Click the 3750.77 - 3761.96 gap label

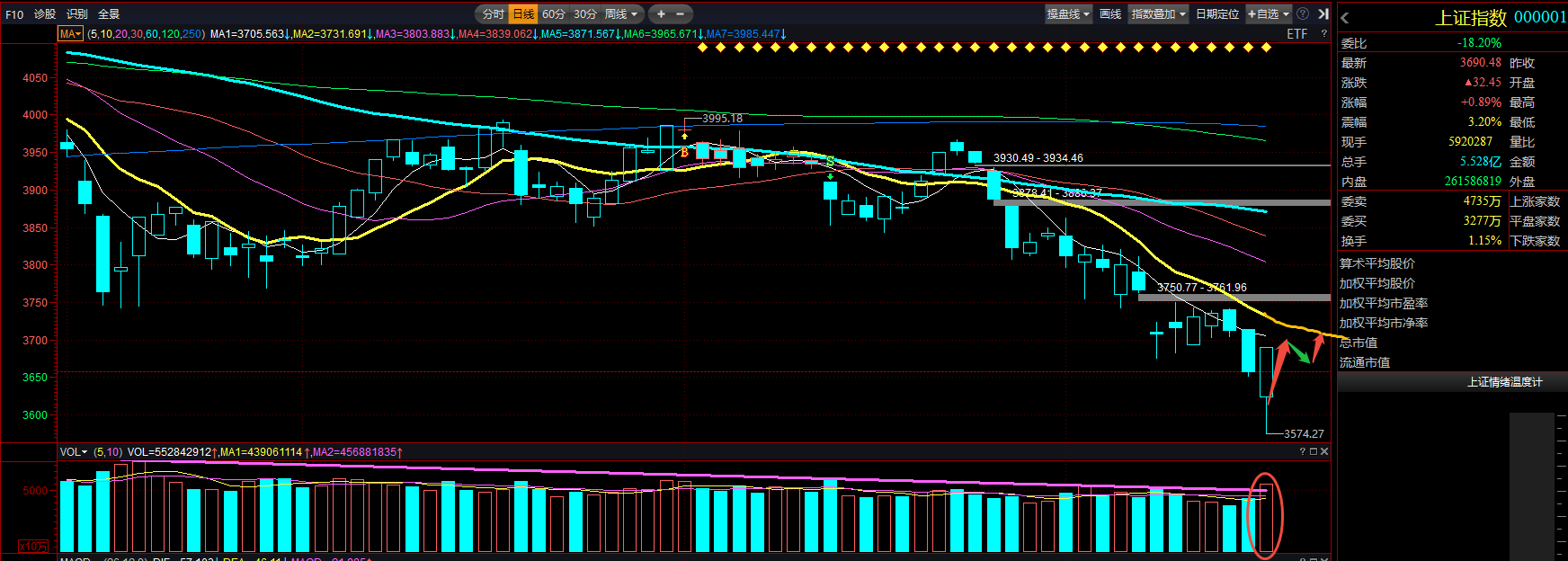[x=1202, y=288]
